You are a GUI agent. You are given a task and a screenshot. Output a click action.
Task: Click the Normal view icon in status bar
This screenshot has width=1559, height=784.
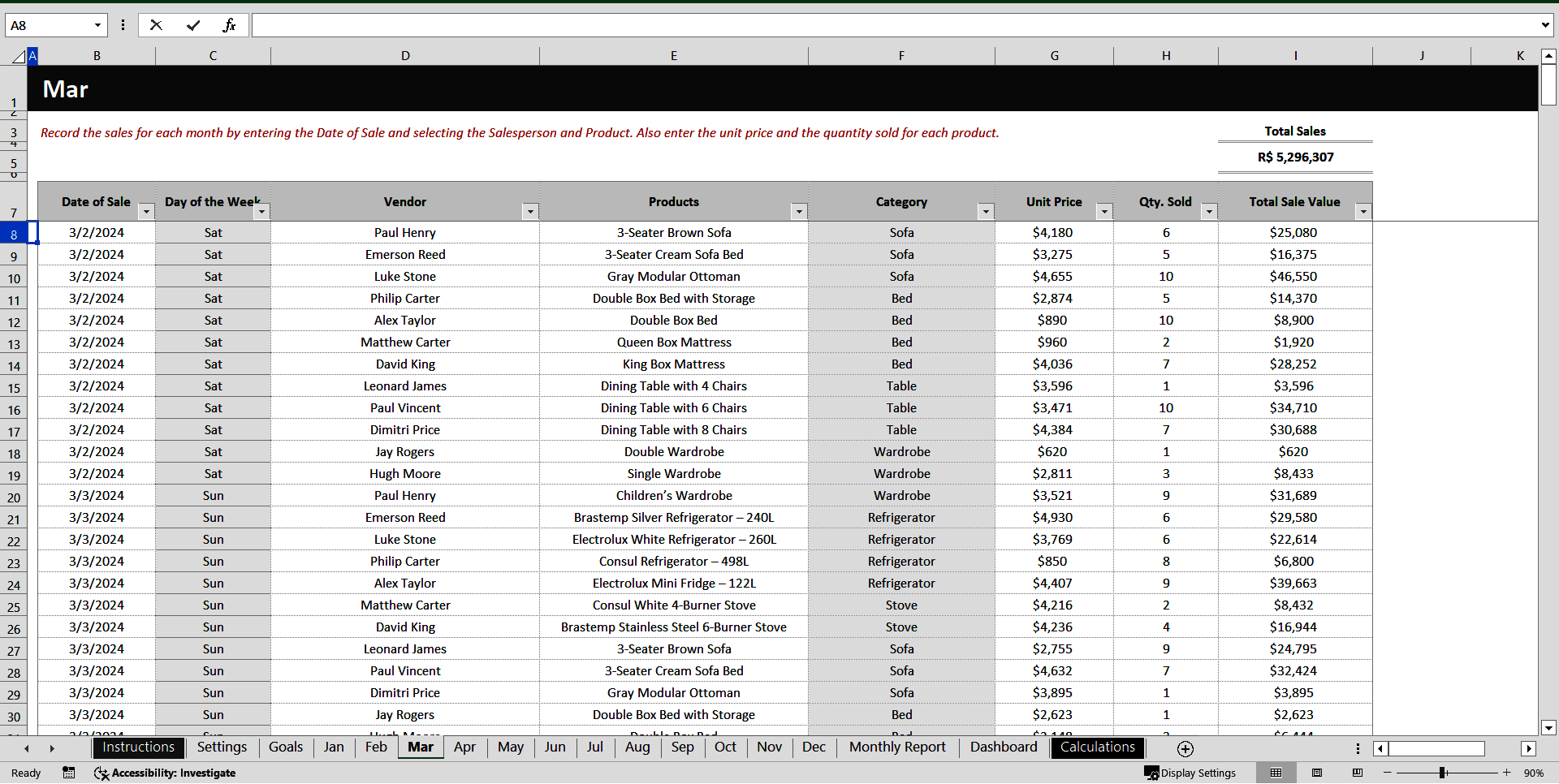1276,773
